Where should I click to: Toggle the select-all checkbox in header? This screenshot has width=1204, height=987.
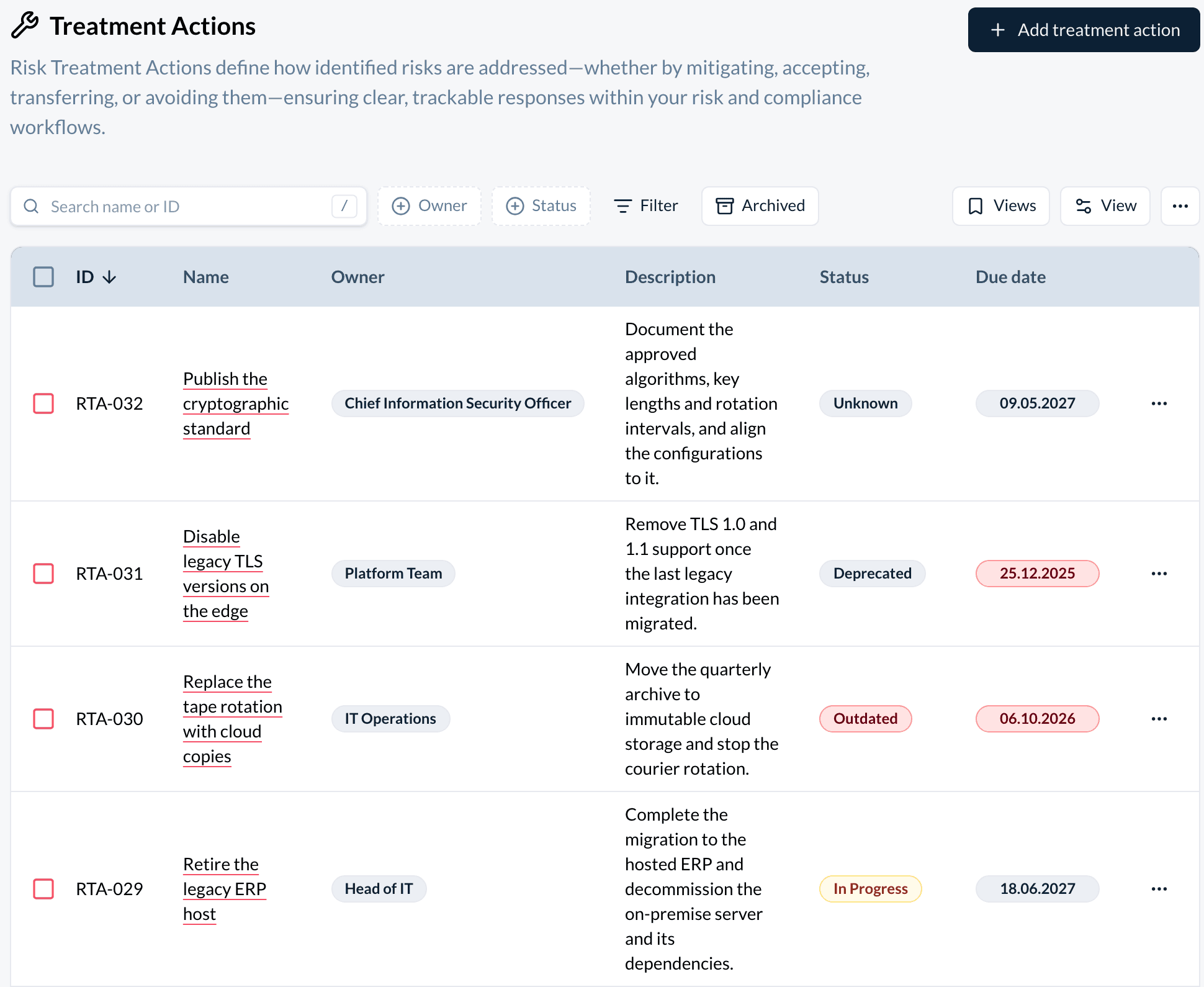[x=43, y=277]
